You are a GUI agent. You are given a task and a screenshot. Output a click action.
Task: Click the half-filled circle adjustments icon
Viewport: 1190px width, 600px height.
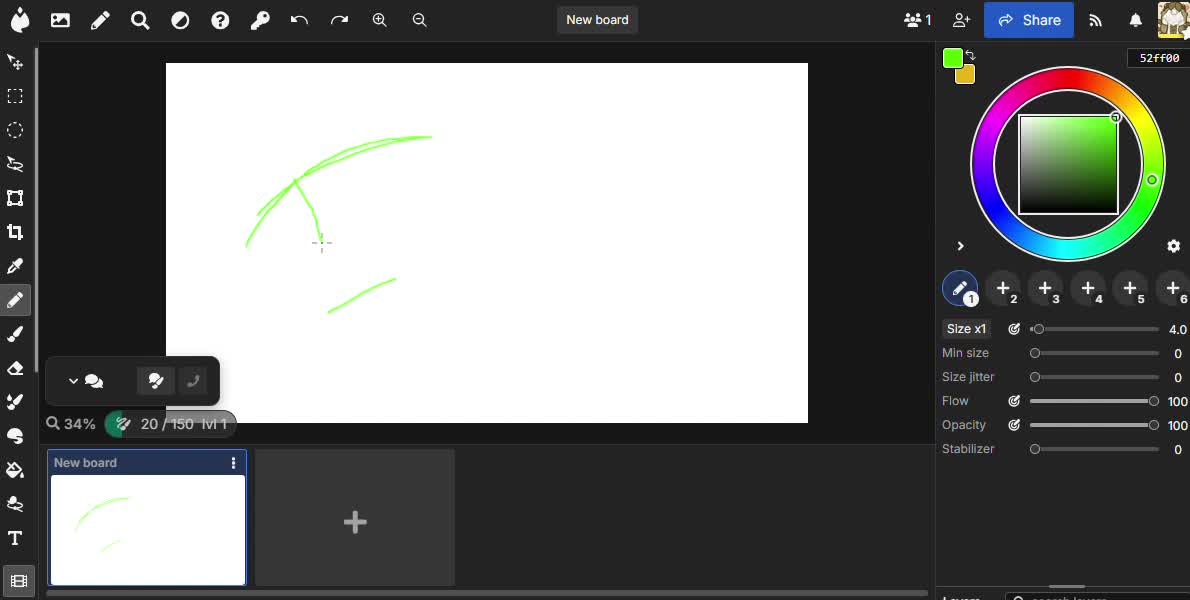click(x=180, y=20)
